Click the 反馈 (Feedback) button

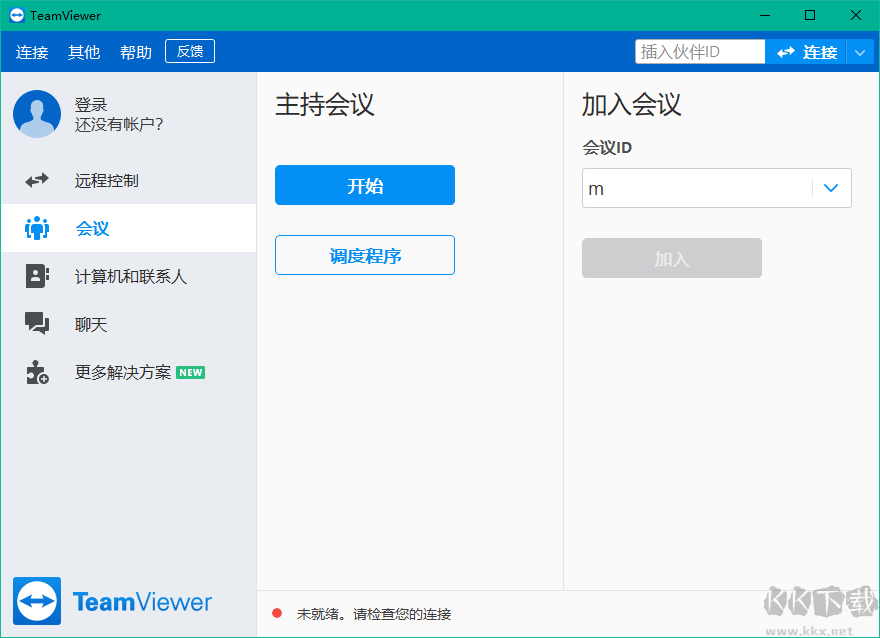click(x=189, y=50)
